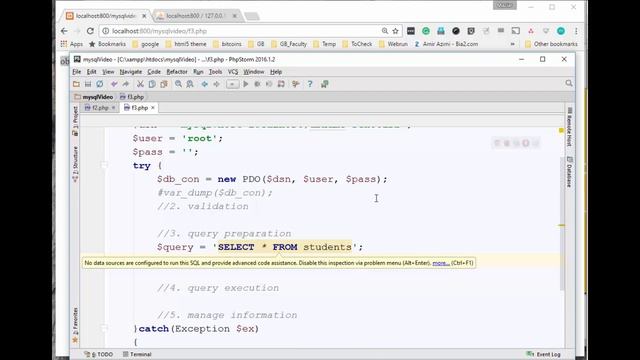Image resolution: width=640 pixels, height=360 pixels.
Task: Click the Paste icon in the toolbar
Action: pos(164,84)
